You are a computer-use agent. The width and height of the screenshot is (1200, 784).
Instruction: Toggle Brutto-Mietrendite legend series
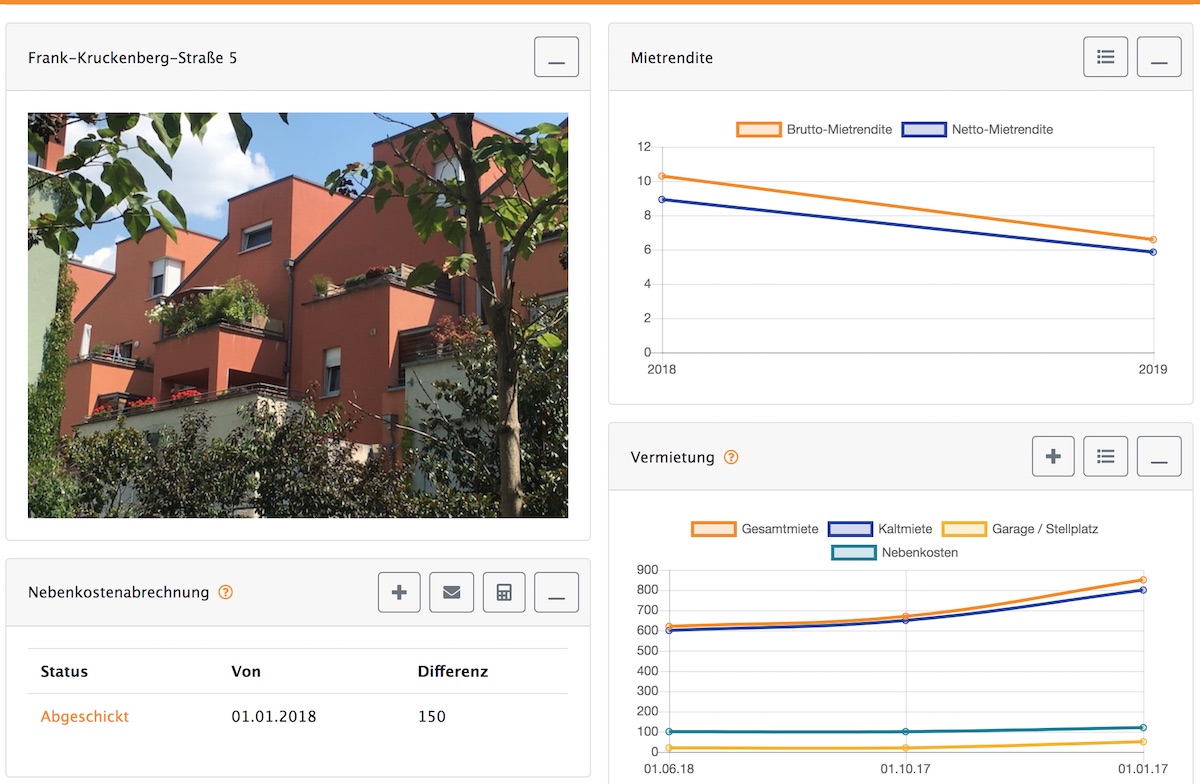[814, 129]
